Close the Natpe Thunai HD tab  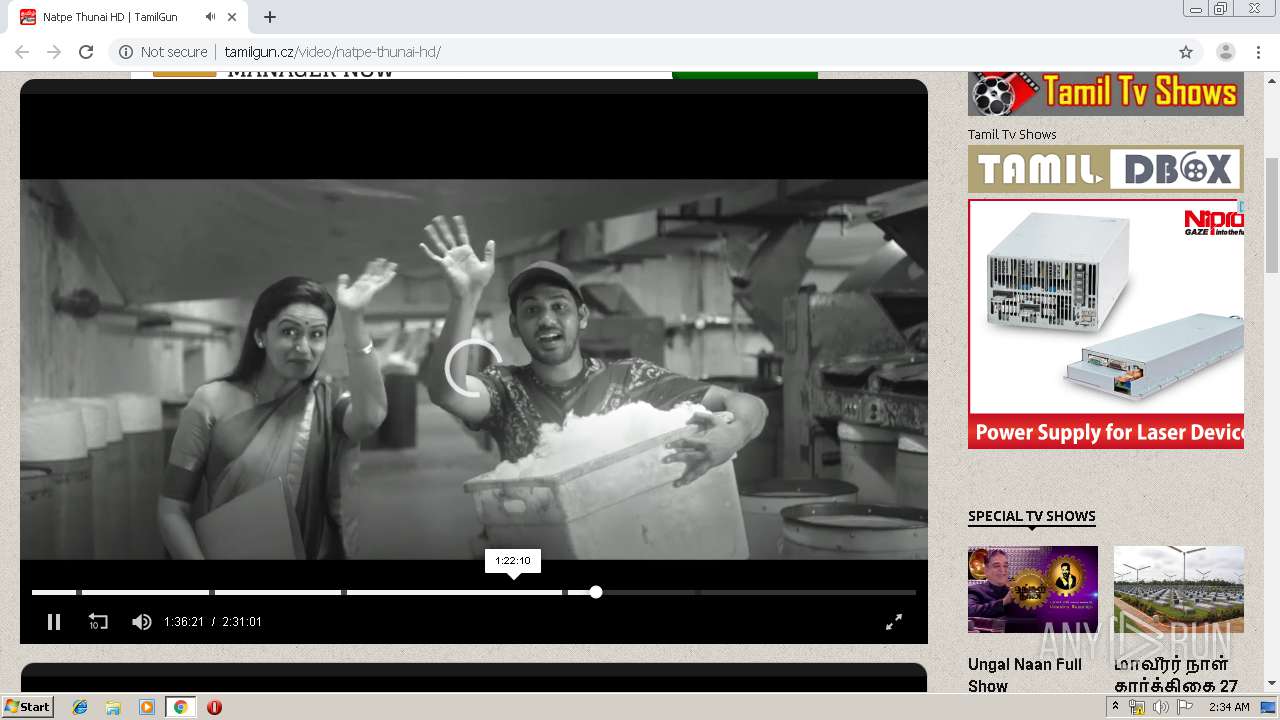click(x=233, y=17)
